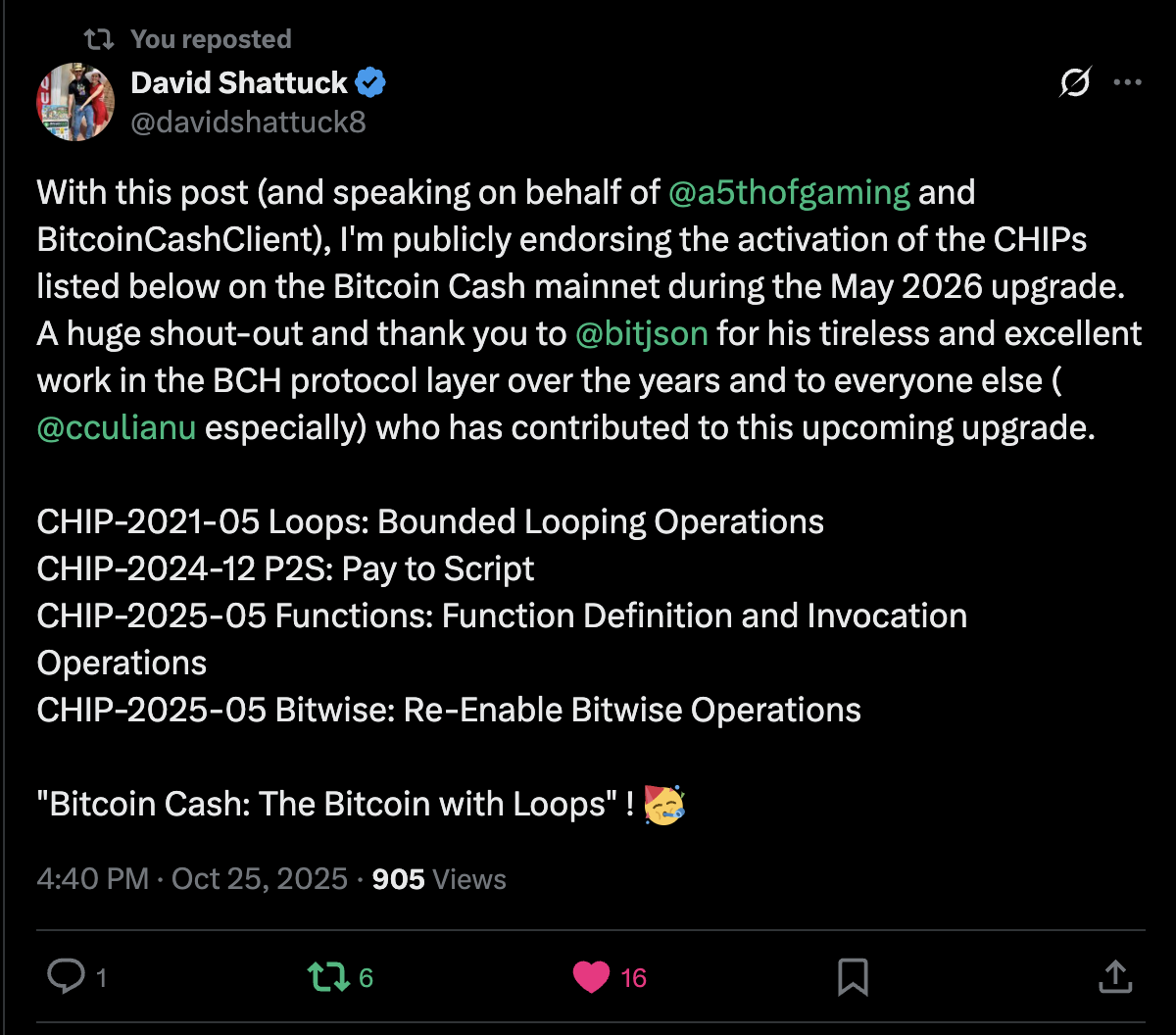Screen dimensions: 1176x1035
Task: Click David Shattuck's profile picture
Action: (x=75, y=102)
